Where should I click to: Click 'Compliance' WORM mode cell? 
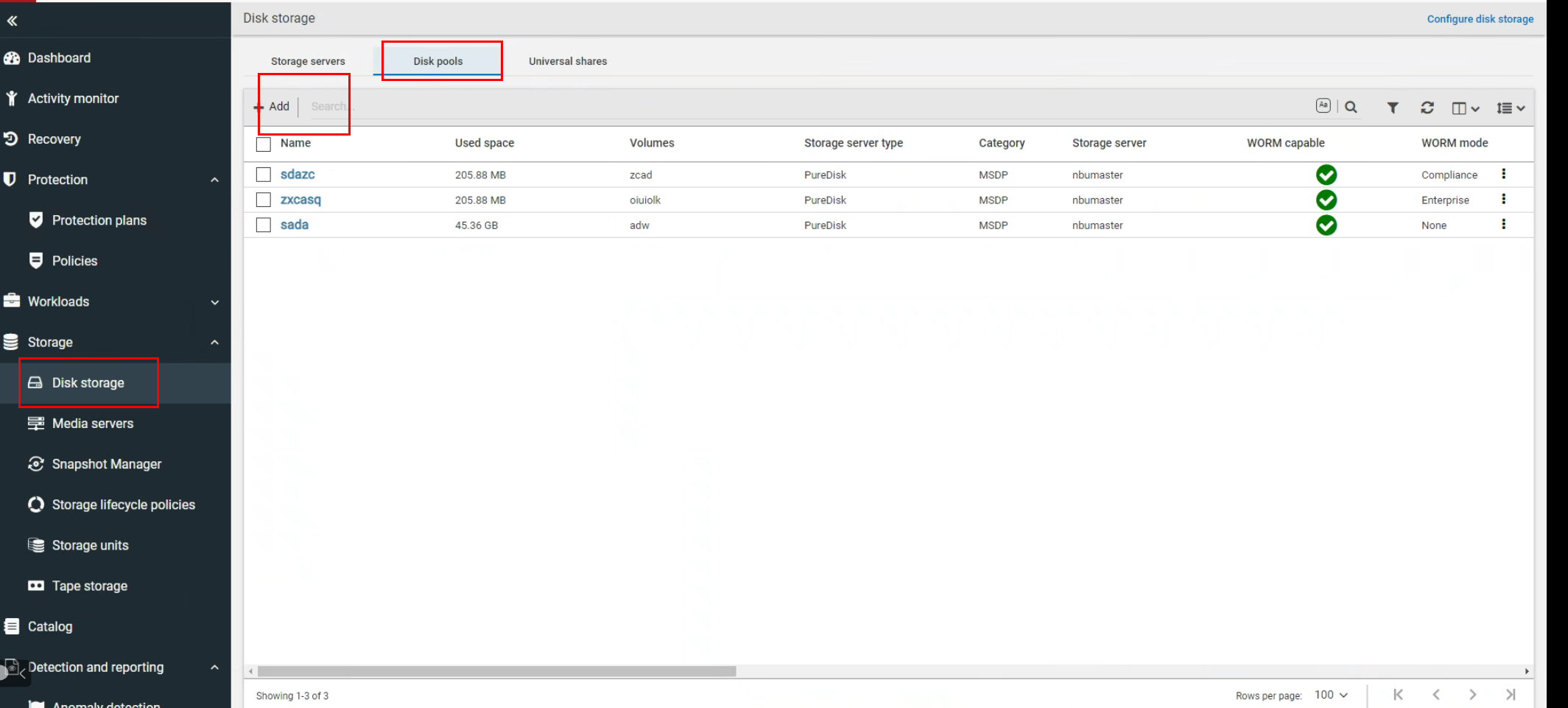click(x=1449, y=175)
